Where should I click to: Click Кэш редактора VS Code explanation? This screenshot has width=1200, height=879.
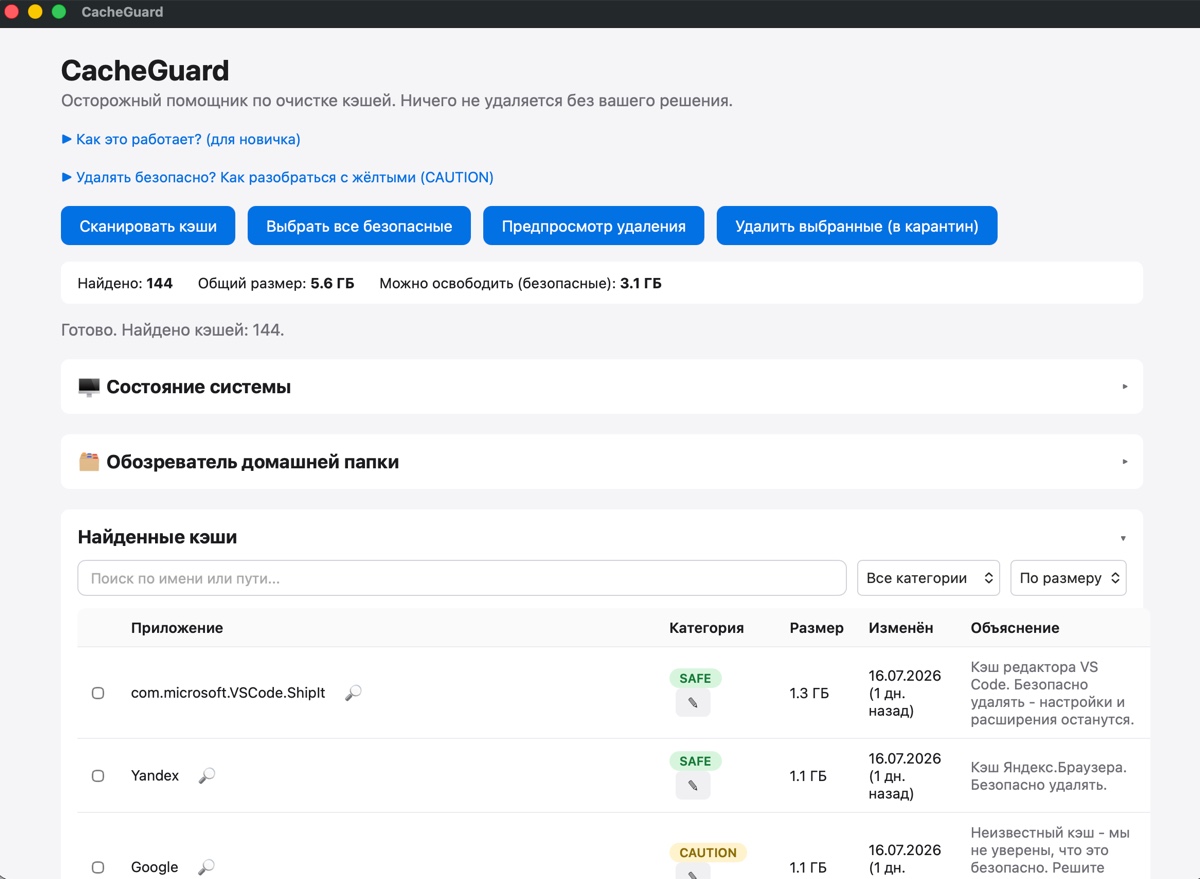tap(1052, 693)
